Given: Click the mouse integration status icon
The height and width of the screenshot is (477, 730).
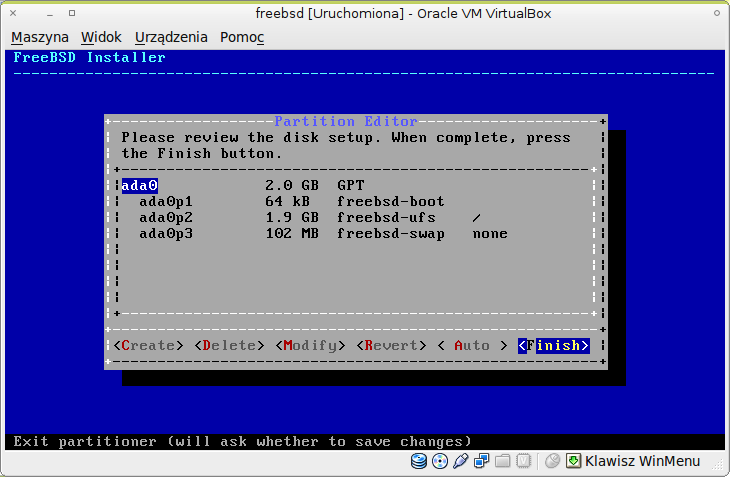Looking at the screenshot, I should click(551, 462).
